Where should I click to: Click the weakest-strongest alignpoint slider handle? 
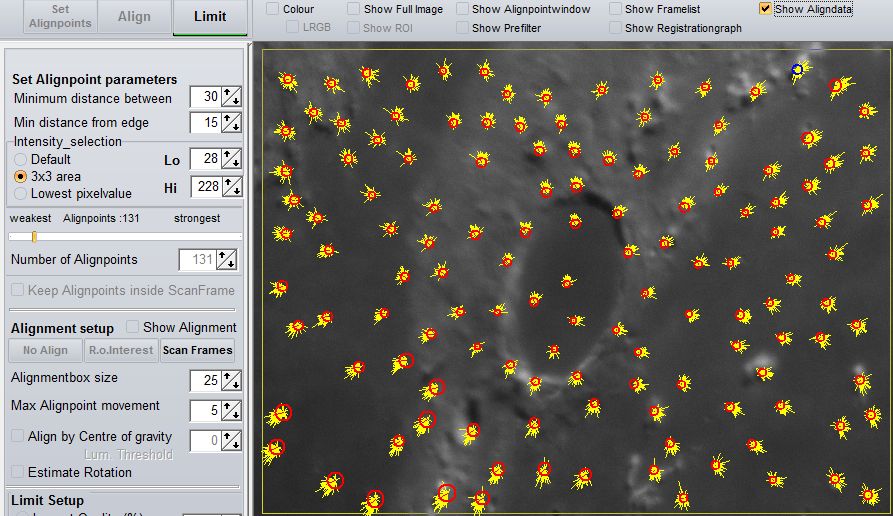pyautogui.click(x=34, y=236)
